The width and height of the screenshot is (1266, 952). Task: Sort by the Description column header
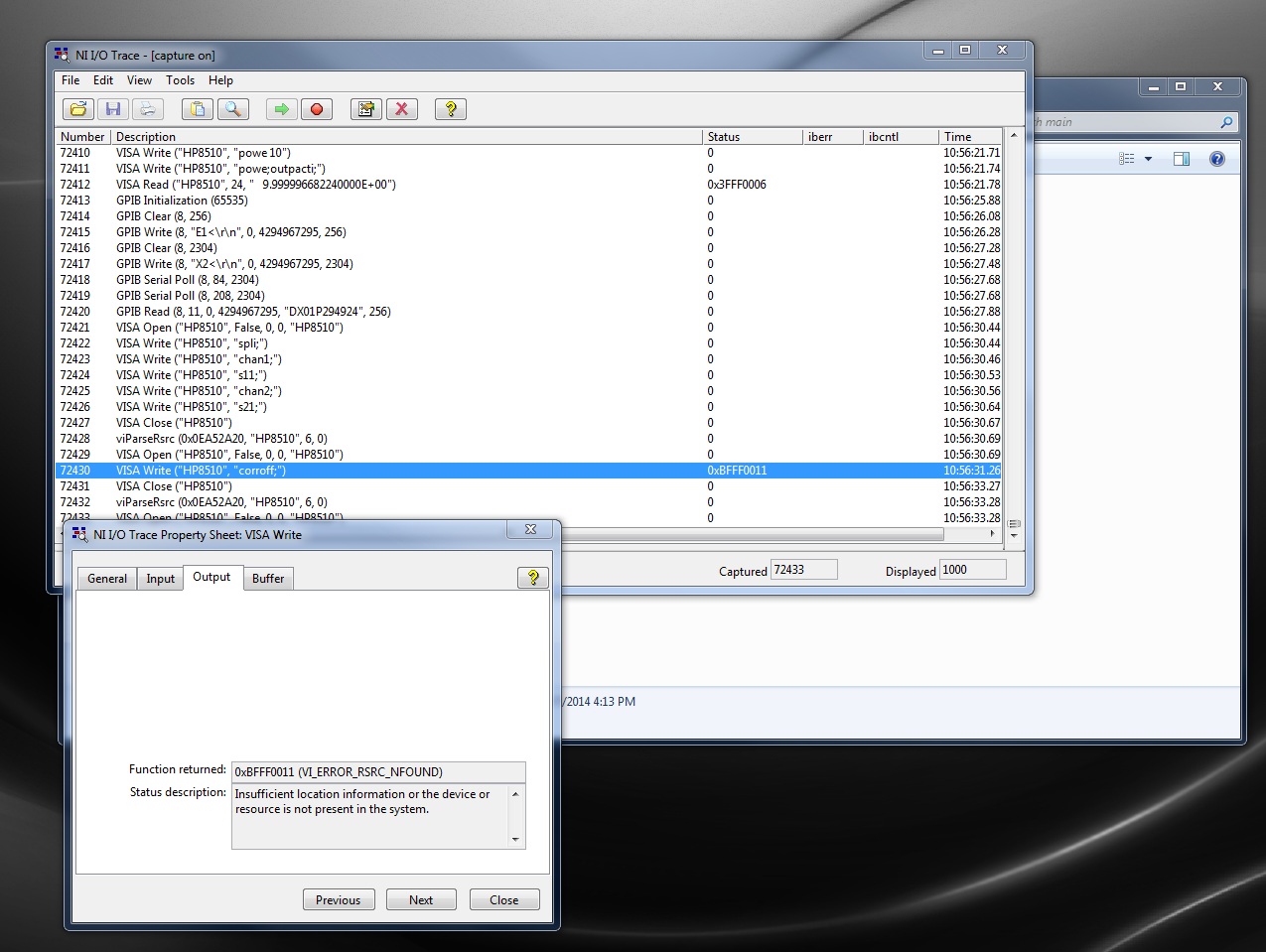406,136
